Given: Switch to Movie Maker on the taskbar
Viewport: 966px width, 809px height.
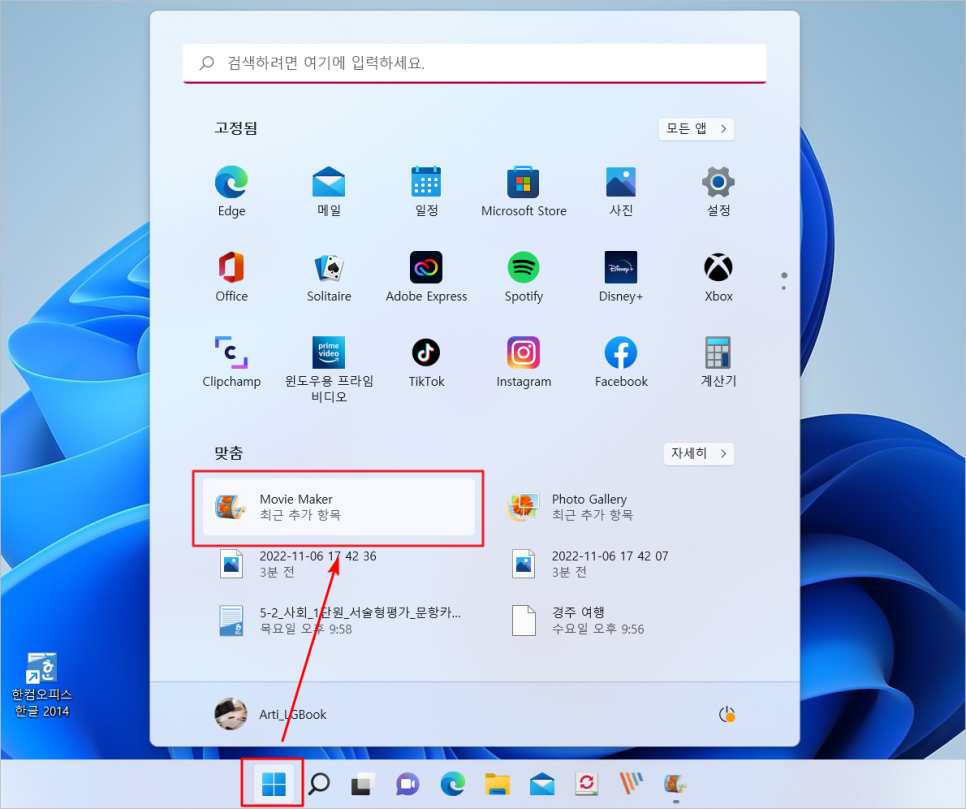Looking at the screenshot, I should point(675,784).
